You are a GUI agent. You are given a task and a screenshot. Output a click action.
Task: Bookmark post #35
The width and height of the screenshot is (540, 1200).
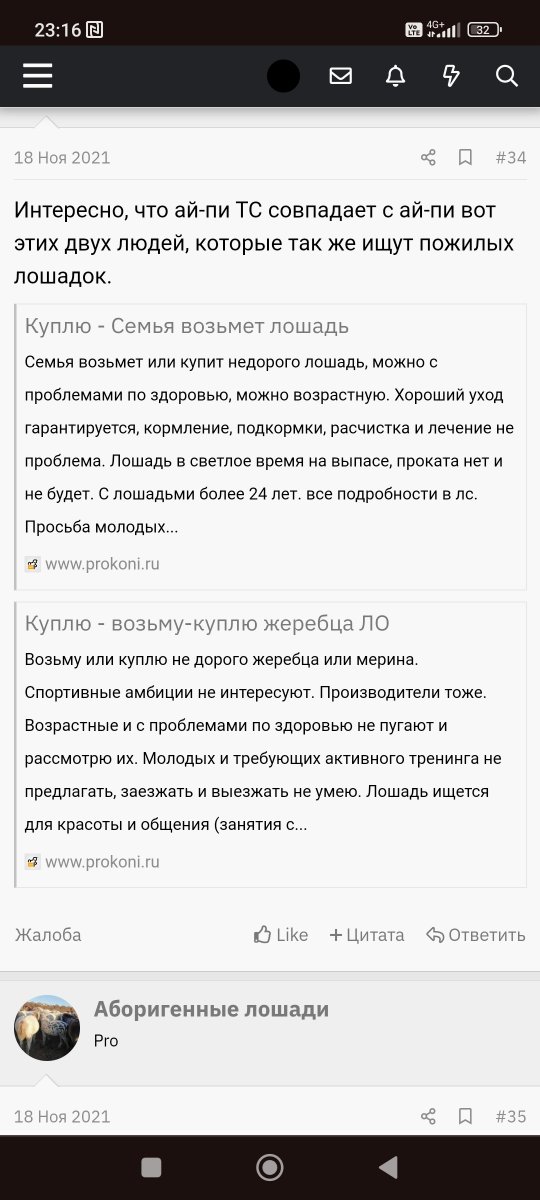click(466, 1116)
